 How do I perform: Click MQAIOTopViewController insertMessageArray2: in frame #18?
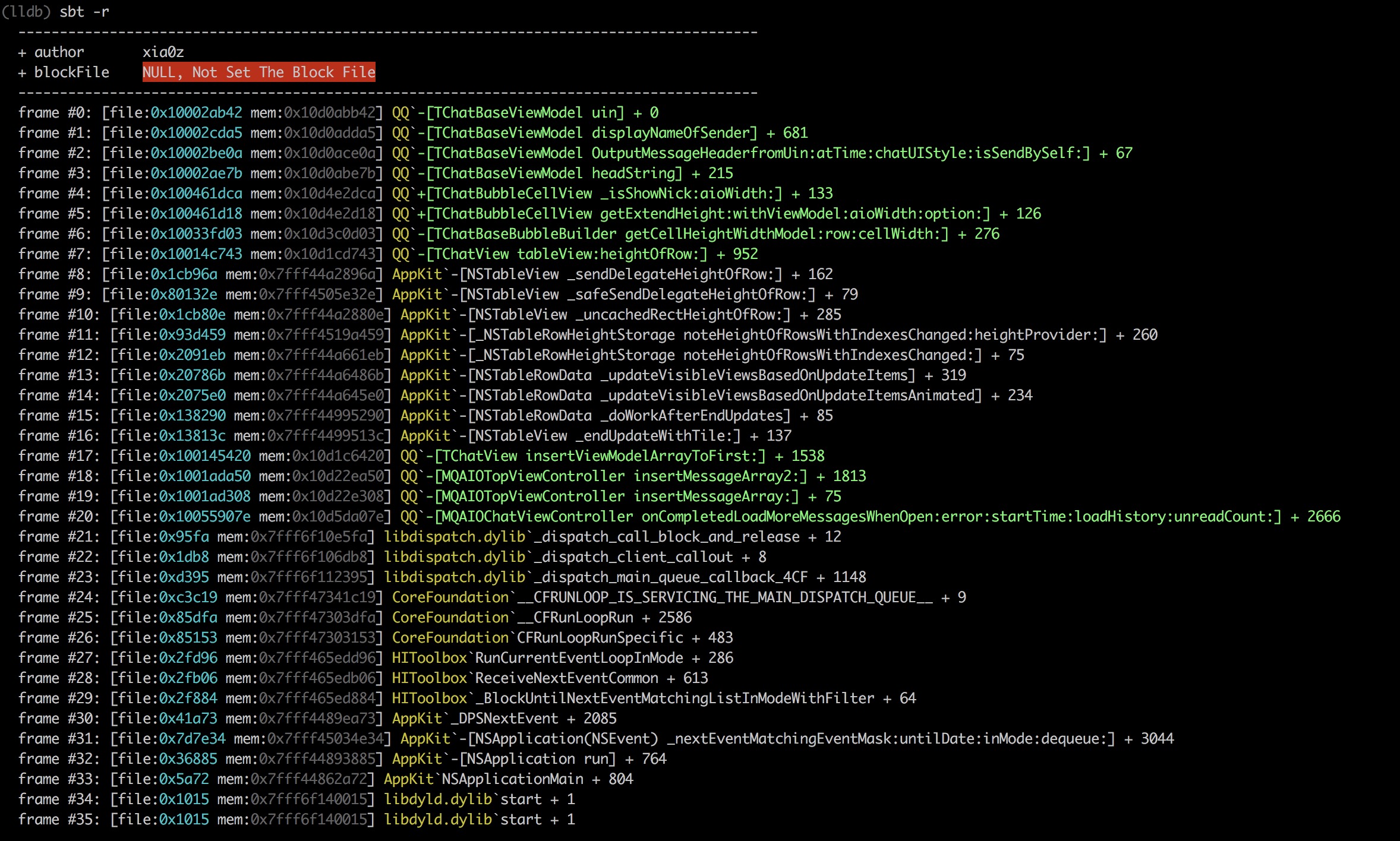[621, 476]
